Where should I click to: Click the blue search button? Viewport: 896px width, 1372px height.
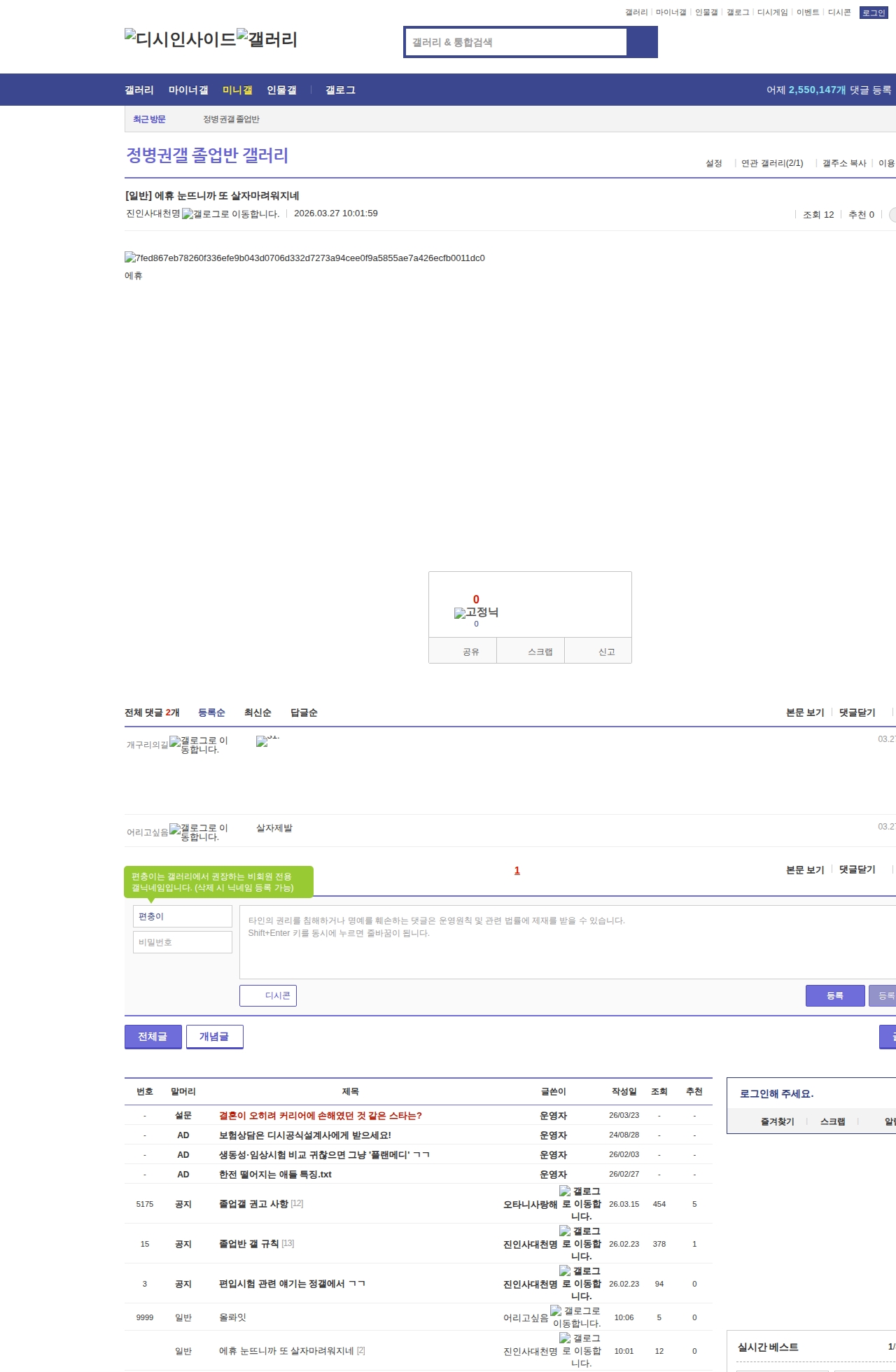tap(642, 42)
